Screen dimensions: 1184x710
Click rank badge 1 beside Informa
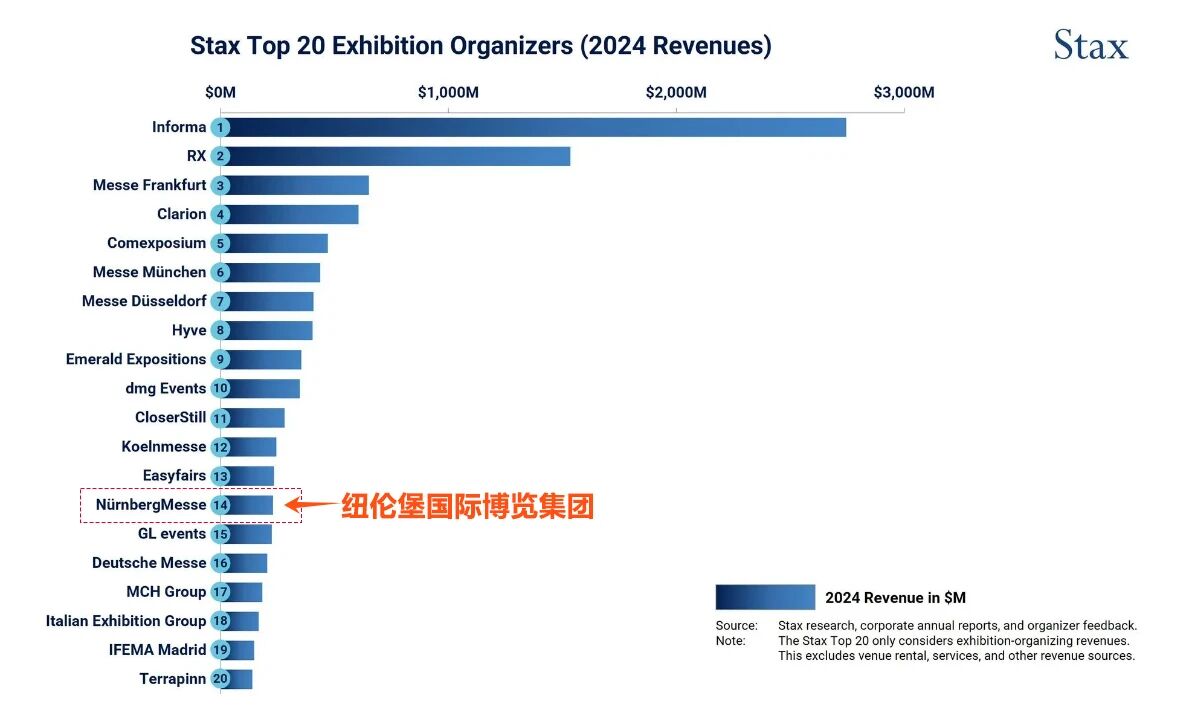click(220, 127)
